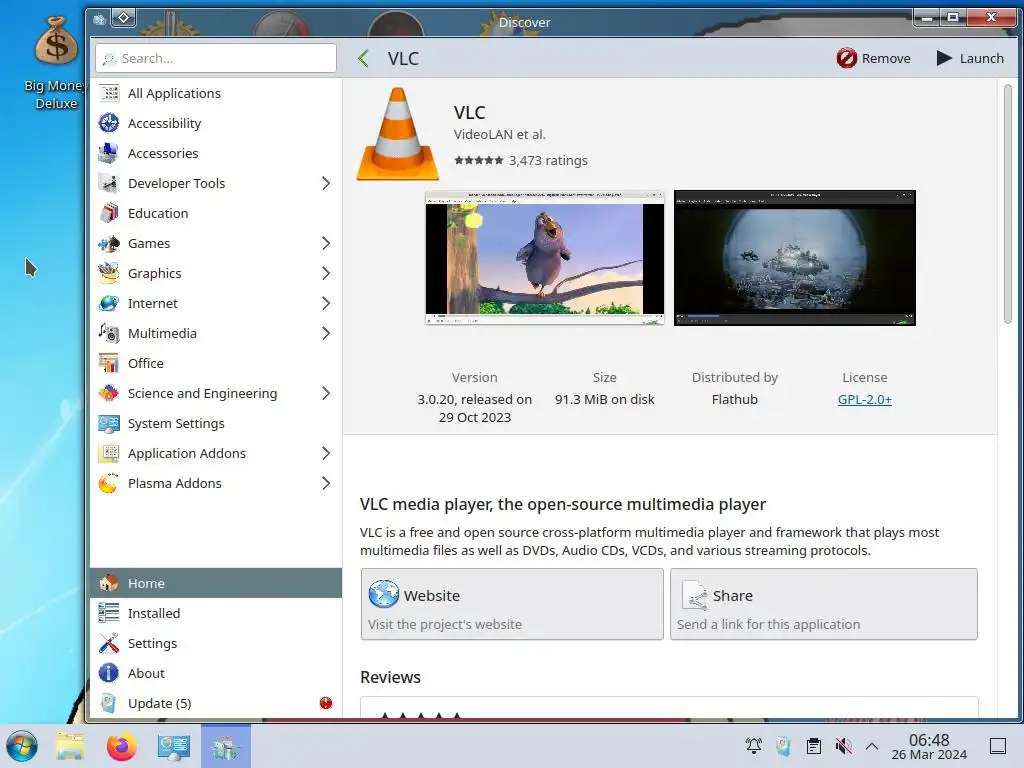This screenshot has width=1024, height=768.
Task: Expand the Multimedia submenu arrow
Action: point(326,333)
